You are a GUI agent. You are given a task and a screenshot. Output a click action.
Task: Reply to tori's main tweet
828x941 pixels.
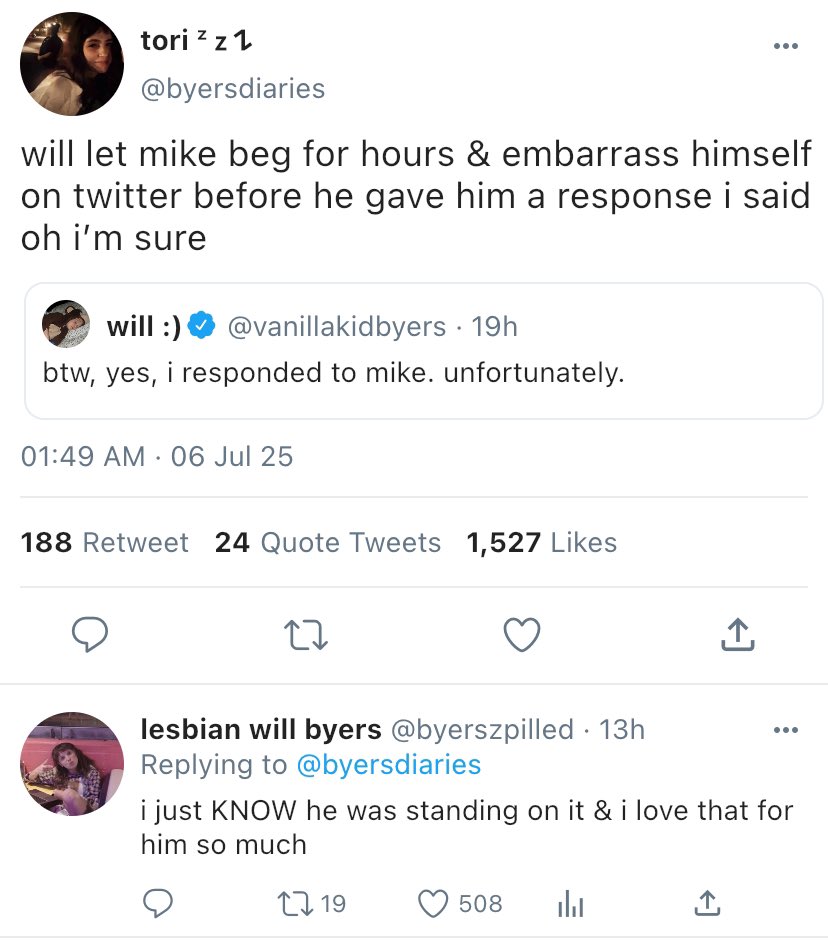(x=91, y=634)
